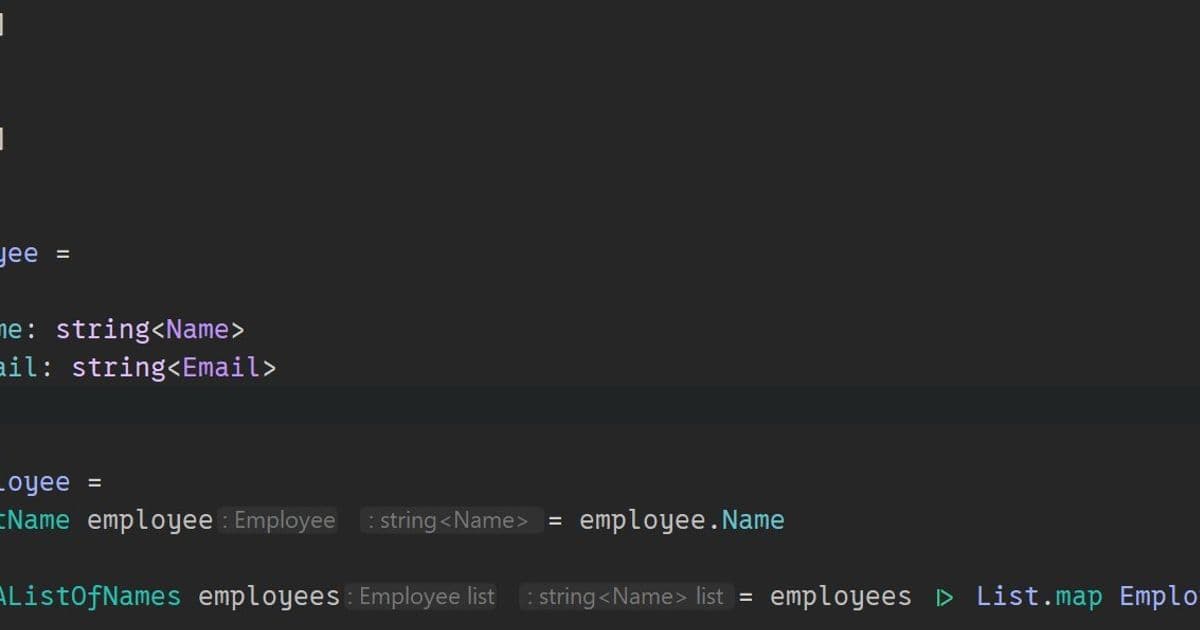This screenshot has width=1200, height=630.
Task: Select the employees parameter after getAListOfNames
Action: click(267, 596)
